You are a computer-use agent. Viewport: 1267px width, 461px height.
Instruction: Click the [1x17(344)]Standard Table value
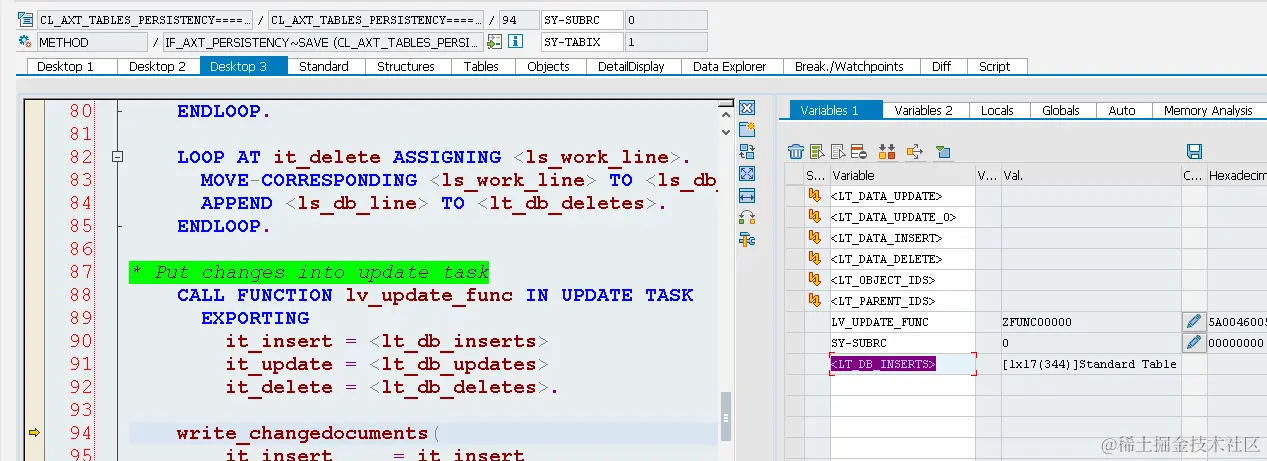[1090, 364]
